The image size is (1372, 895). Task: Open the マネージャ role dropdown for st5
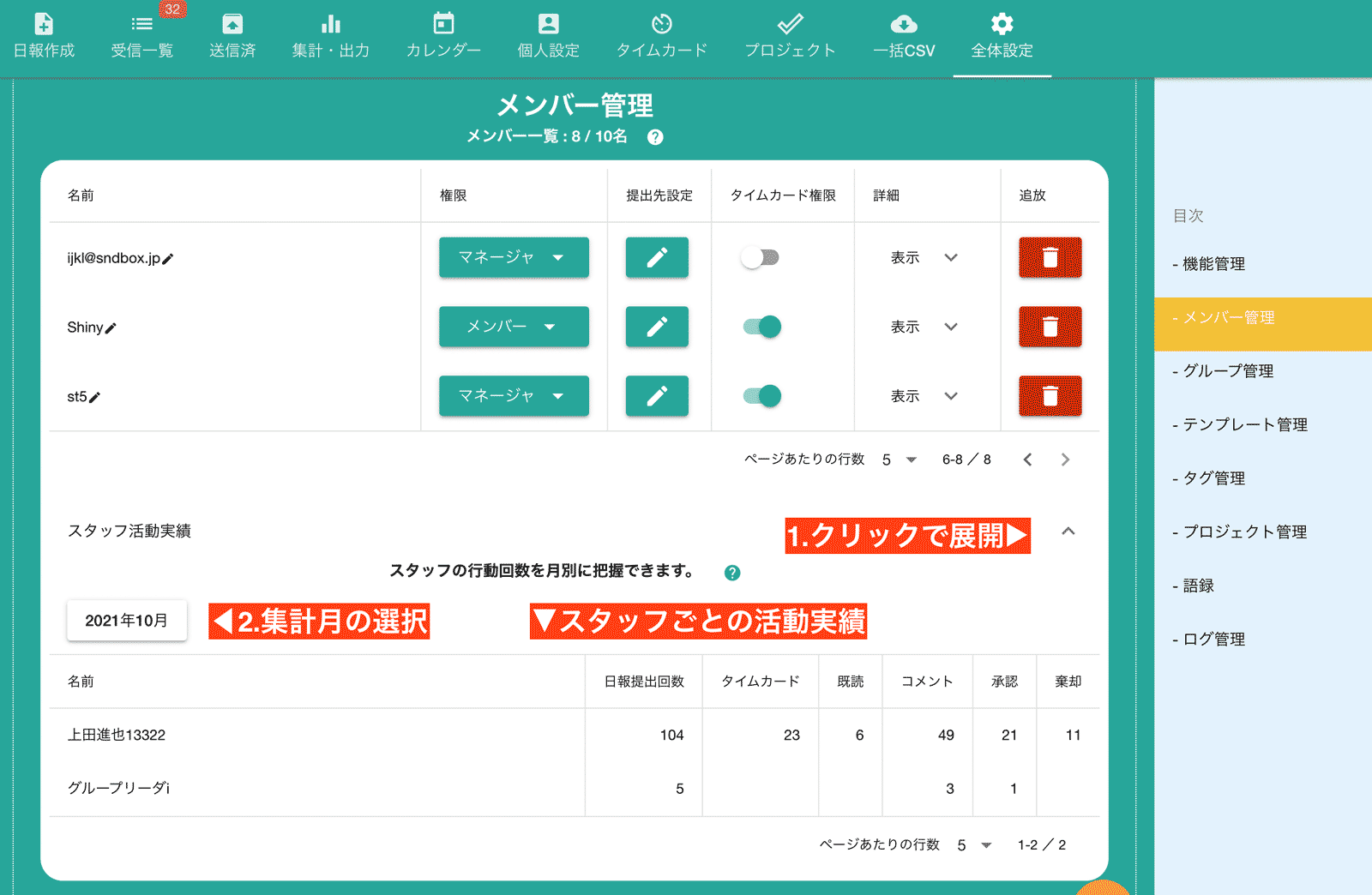[x=513, y=396]
